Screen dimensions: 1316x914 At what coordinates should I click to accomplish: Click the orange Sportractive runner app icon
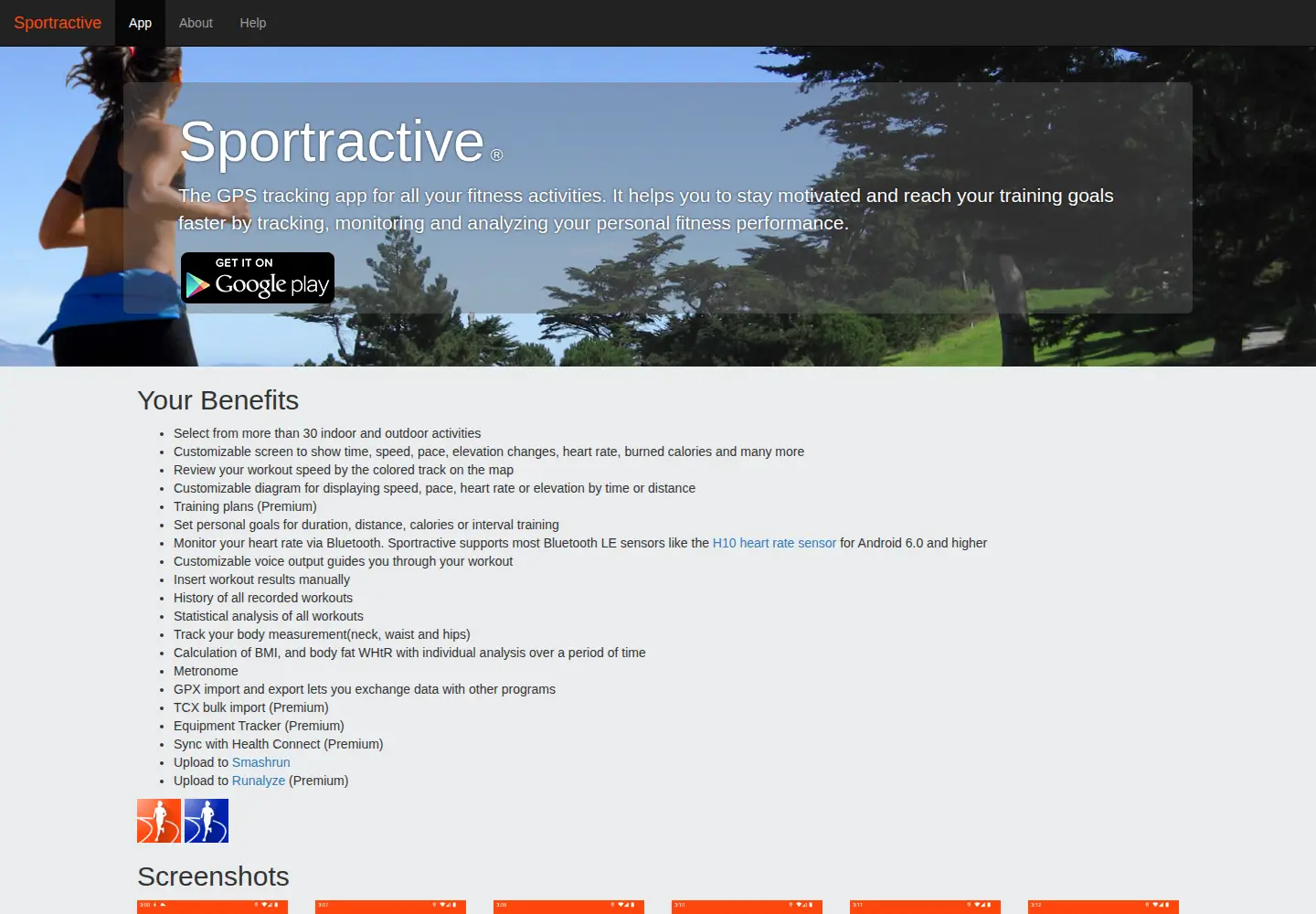(159, 821)
